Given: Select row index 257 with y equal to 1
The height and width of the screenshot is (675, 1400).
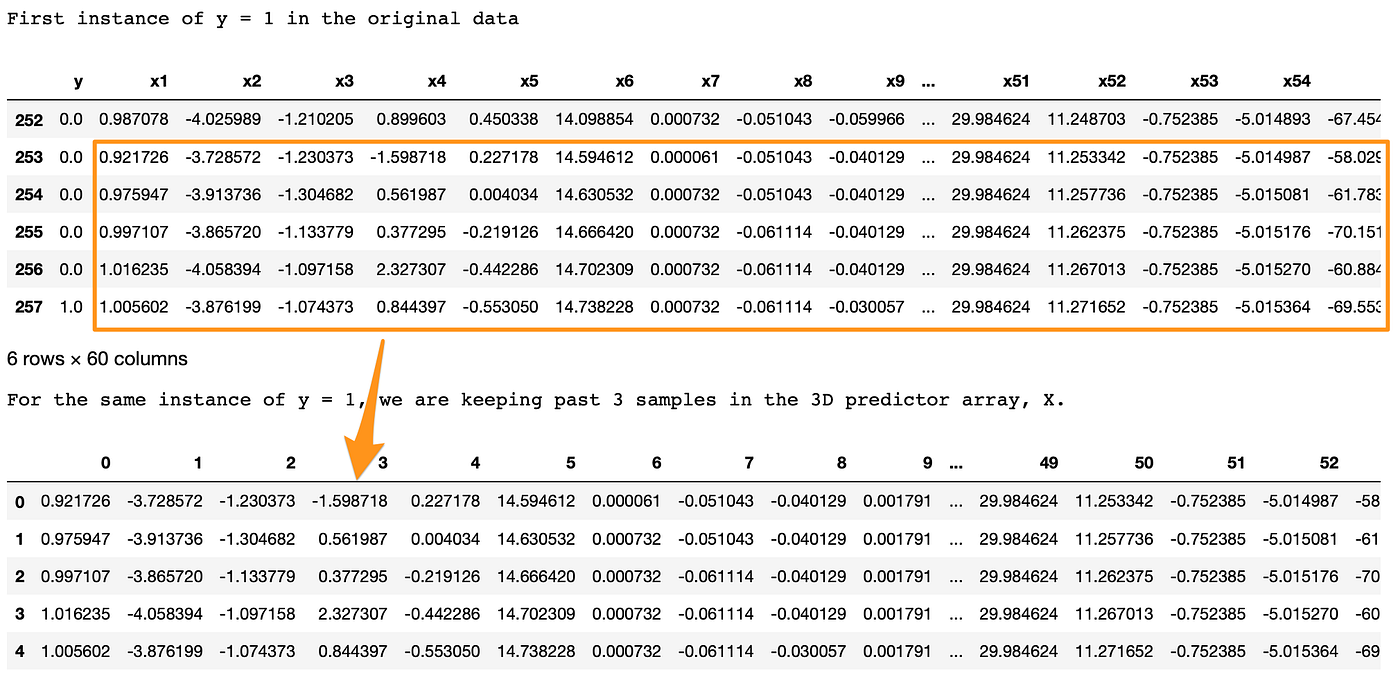Looking at the screenshot, I should pos(27,307).
